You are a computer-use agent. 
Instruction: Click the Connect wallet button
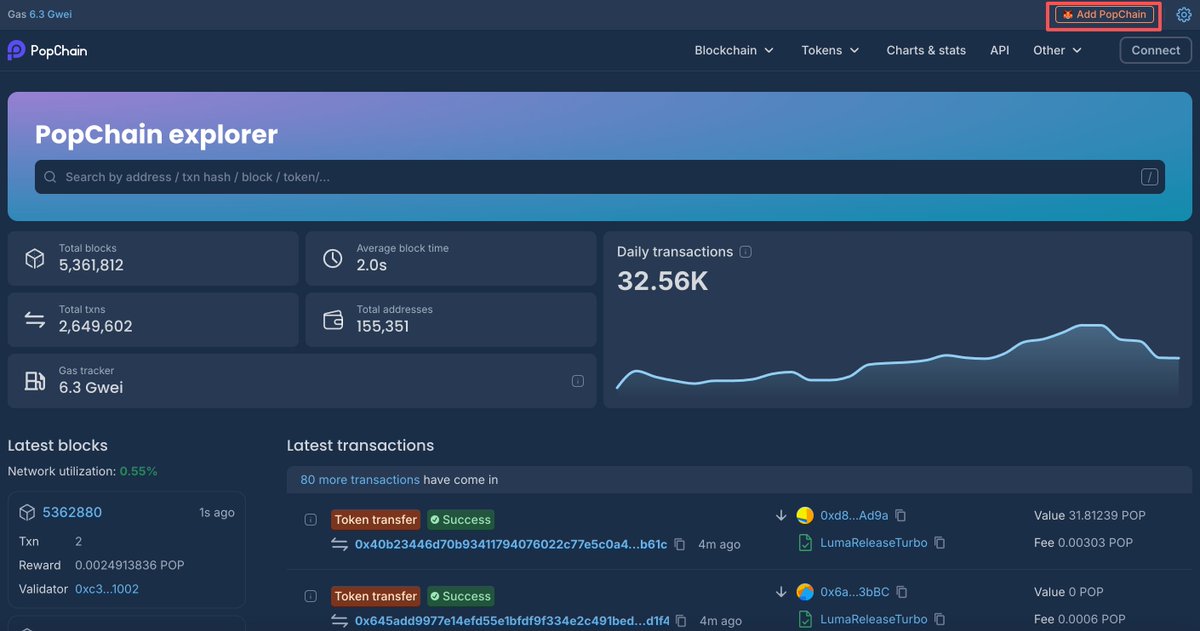click(x=1156, y=50)
